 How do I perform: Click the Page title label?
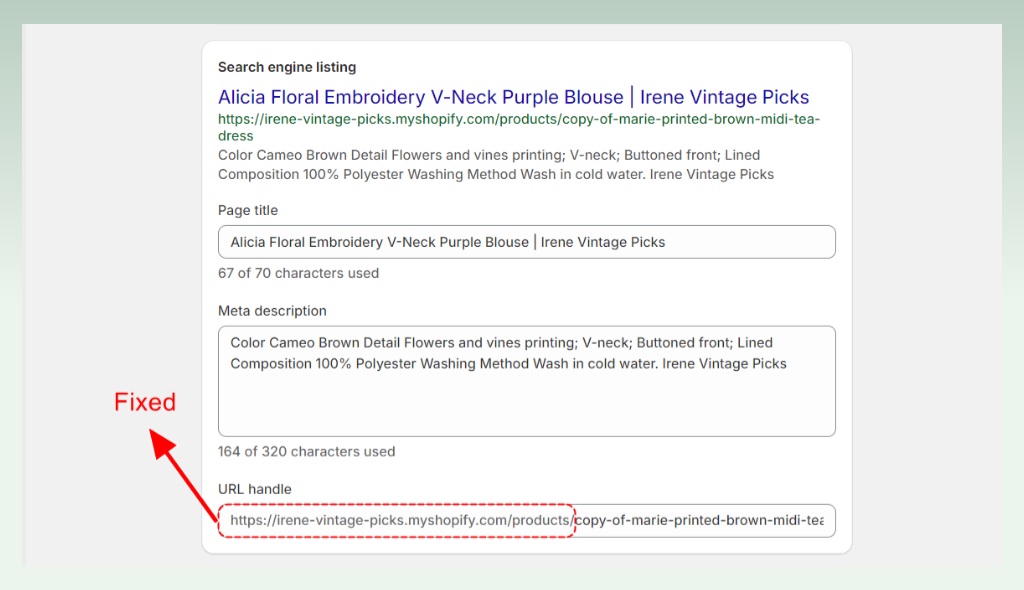(x=248, y=210)
